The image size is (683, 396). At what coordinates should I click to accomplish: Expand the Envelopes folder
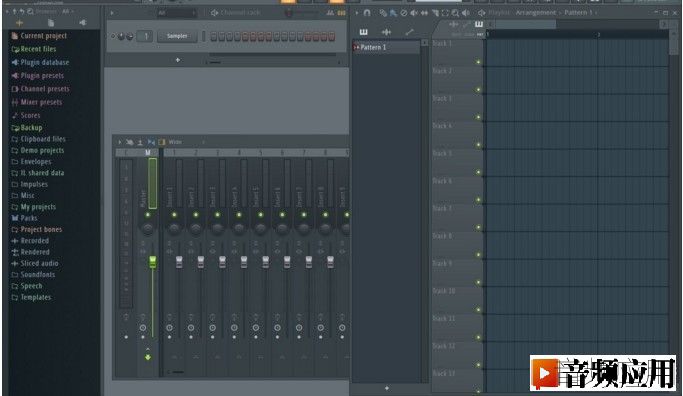coord(31,162)
